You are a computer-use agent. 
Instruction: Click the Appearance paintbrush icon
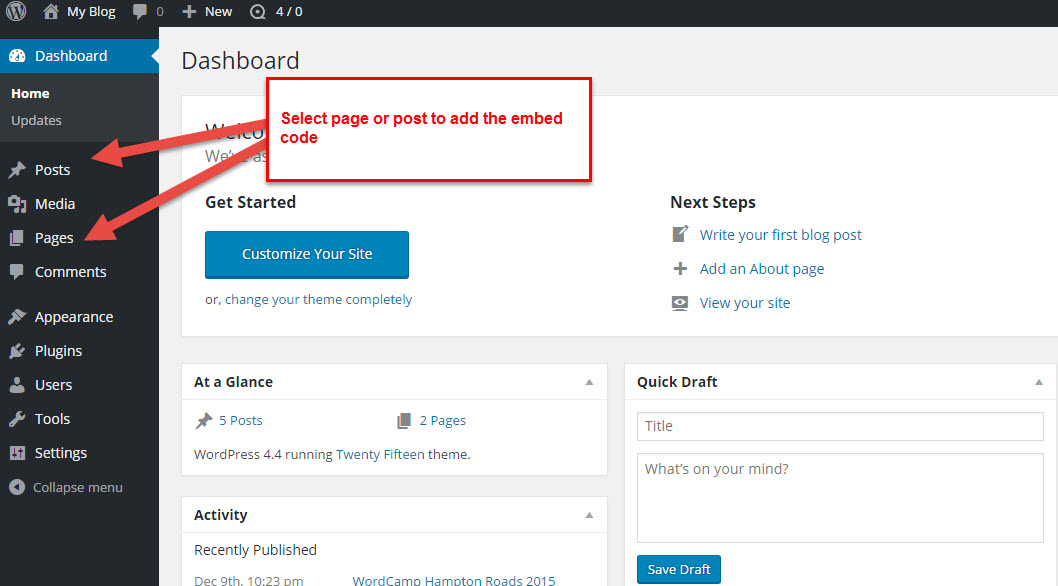17,317
